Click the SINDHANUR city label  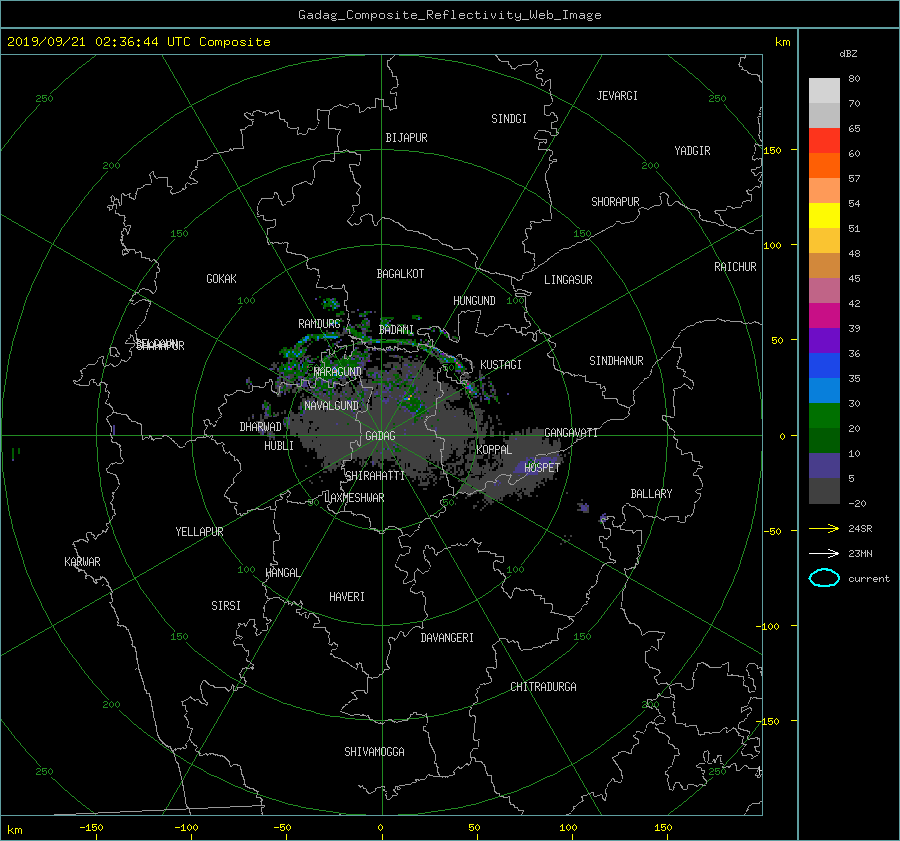tap(616, 361)
